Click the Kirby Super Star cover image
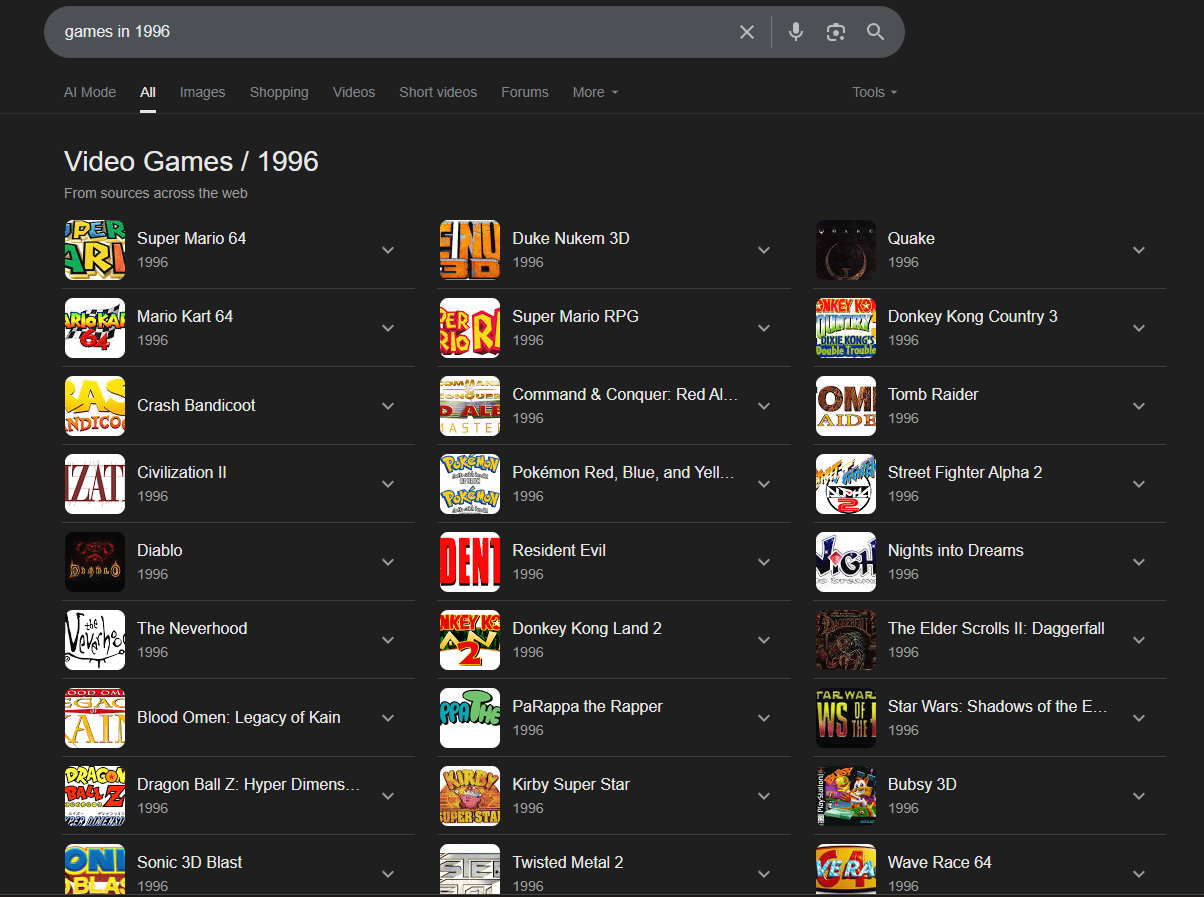This screenshot has height=897, width=1204. click(470, 796)
